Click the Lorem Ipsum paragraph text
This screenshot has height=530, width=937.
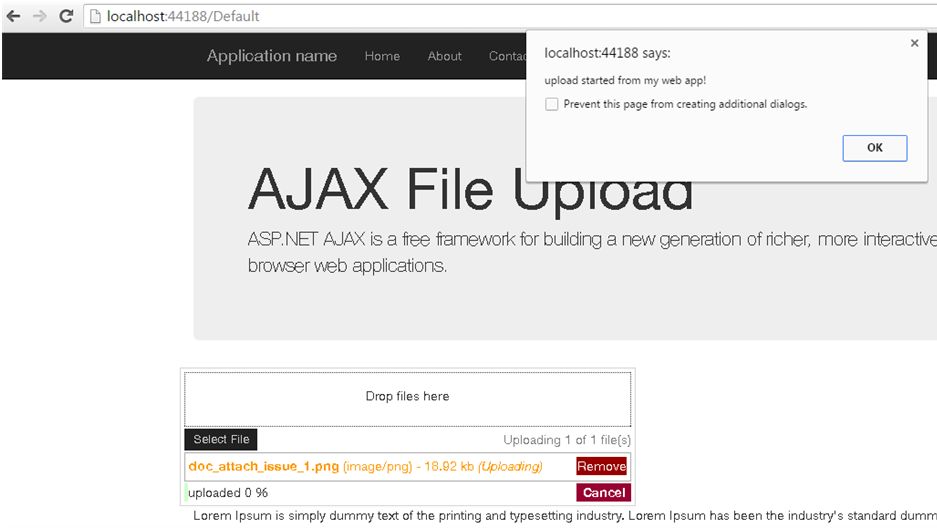click(x=565, y=516)
